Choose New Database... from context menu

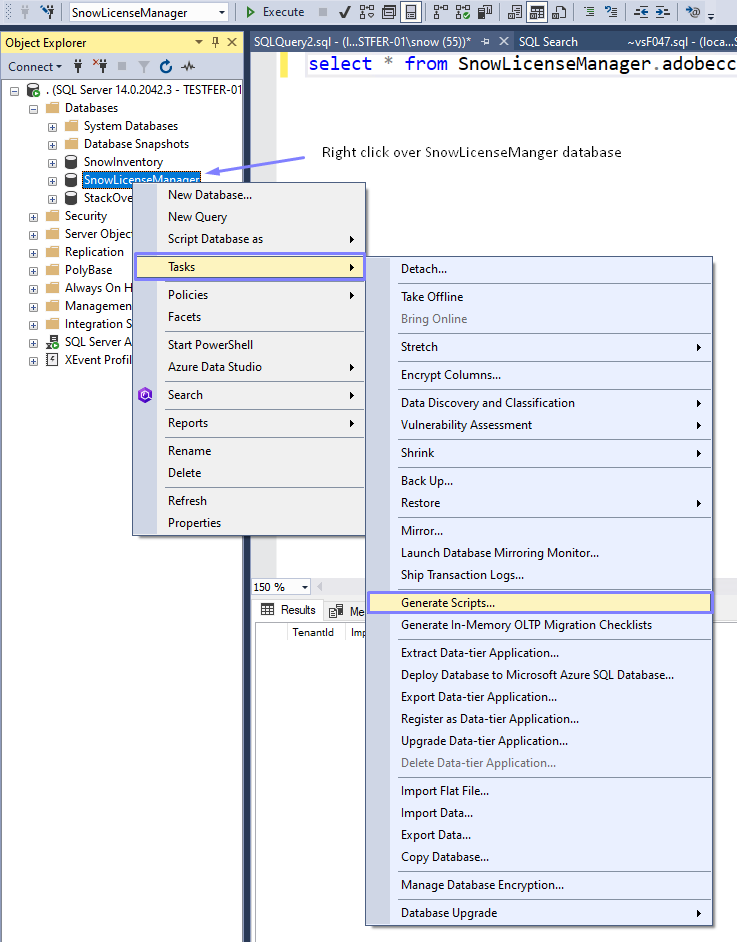pyautogui.click(x=250, y=195)
